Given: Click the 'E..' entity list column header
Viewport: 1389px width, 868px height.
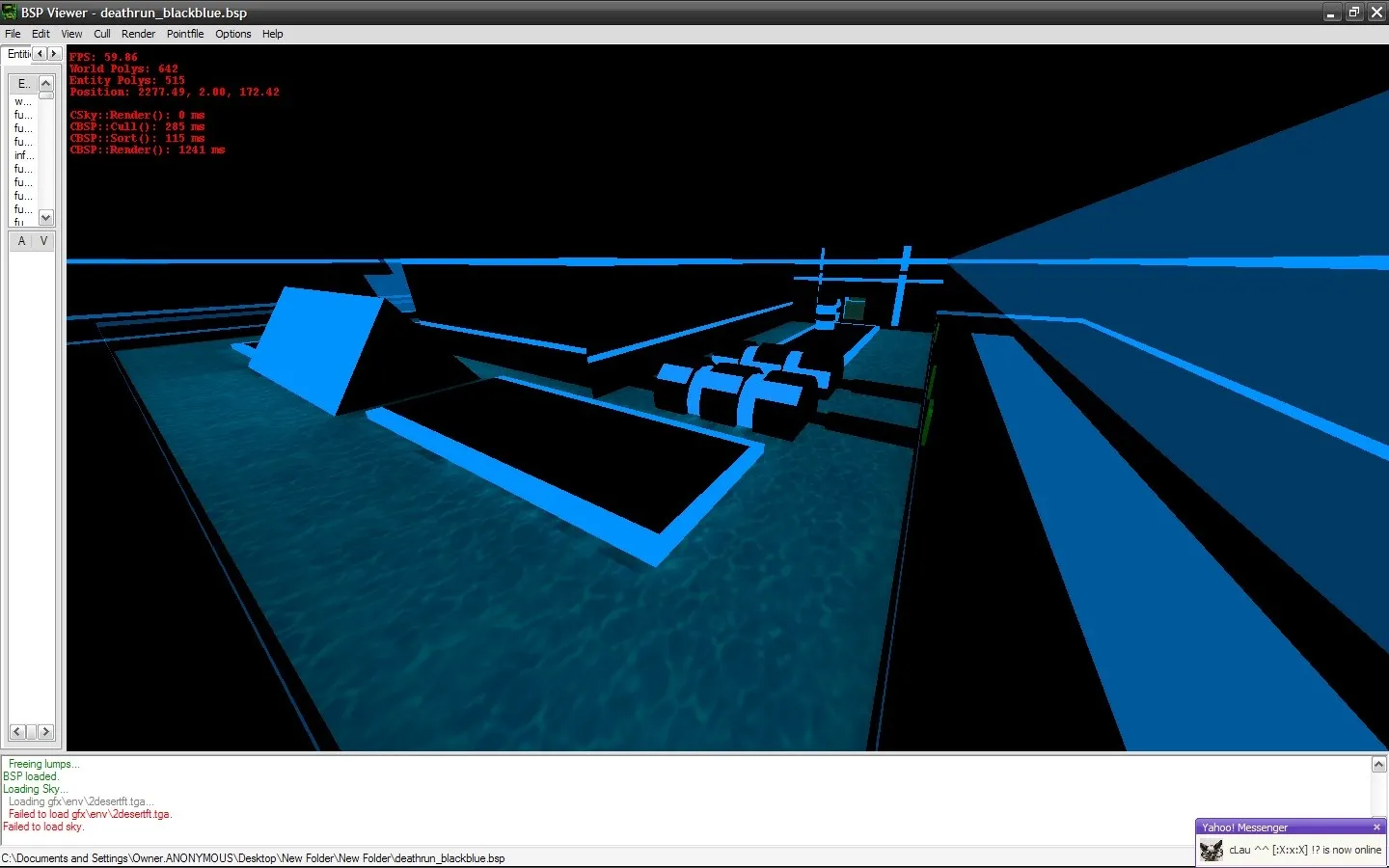Looking at the screenshot, I should (x=23, y=84).
